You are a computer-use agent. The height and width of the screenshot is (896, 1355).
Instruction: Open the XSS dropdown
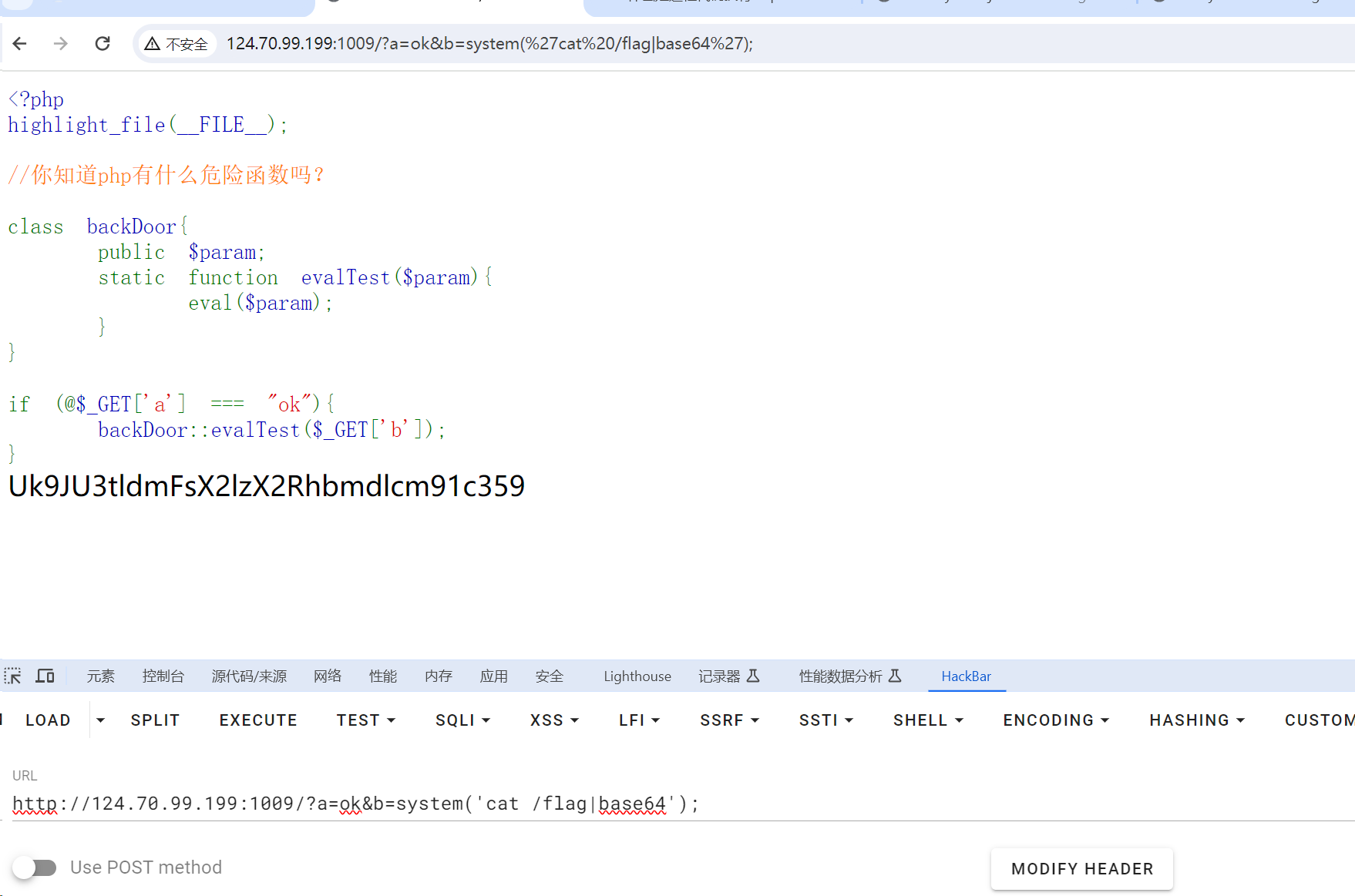tap(553, 720)
